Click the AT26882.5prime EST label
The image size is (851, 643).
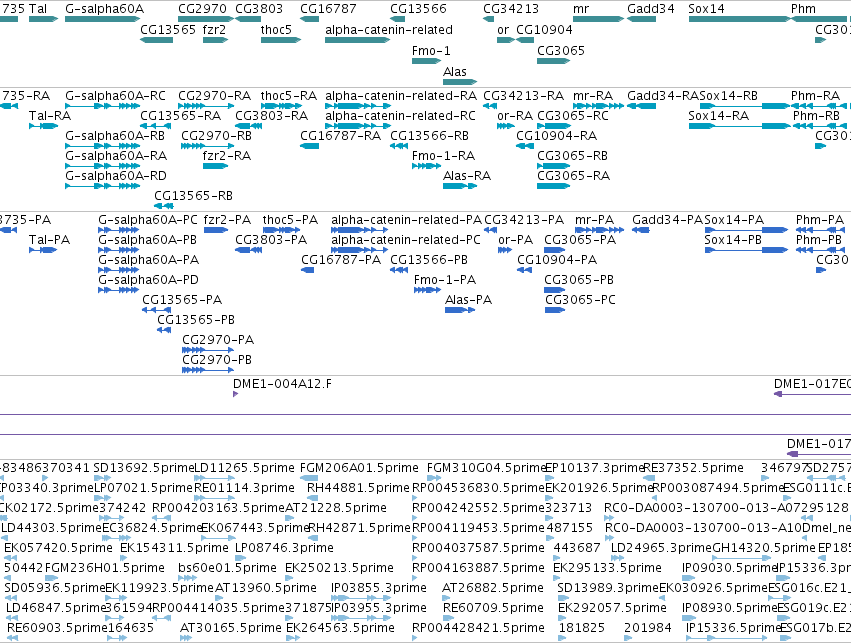(493, 589)
